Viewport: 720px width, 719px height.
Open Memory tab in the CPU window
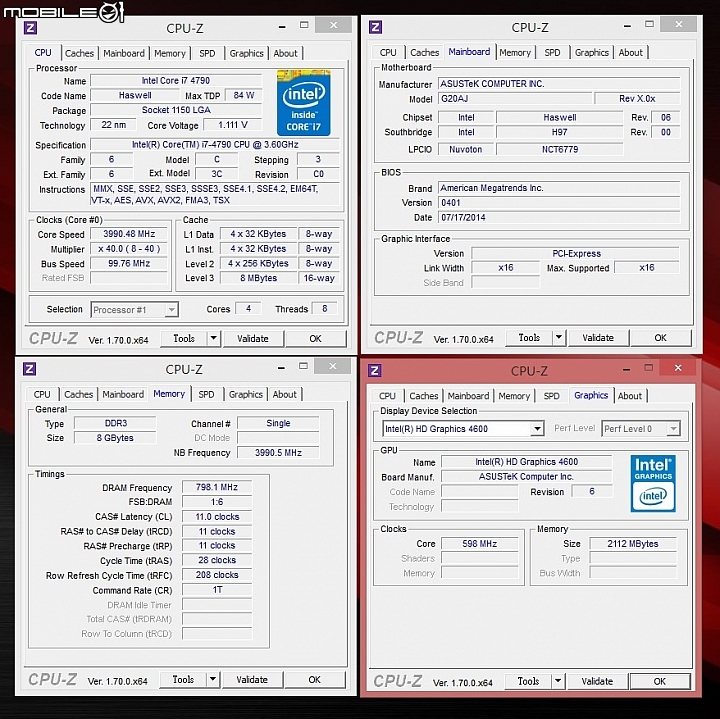coord(169,53)
